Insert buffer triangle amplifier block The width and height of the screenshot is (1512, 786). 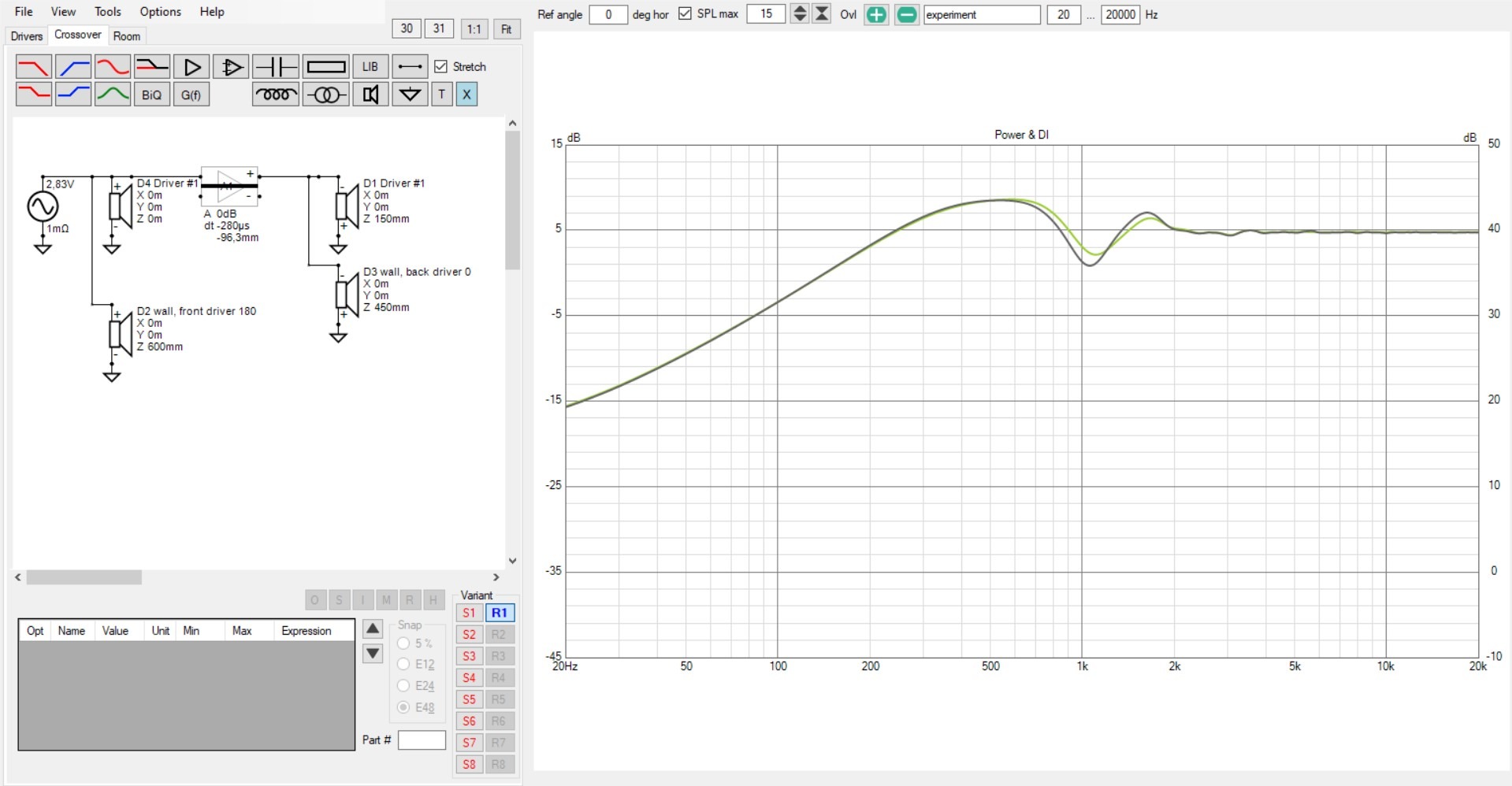(191, 67)
